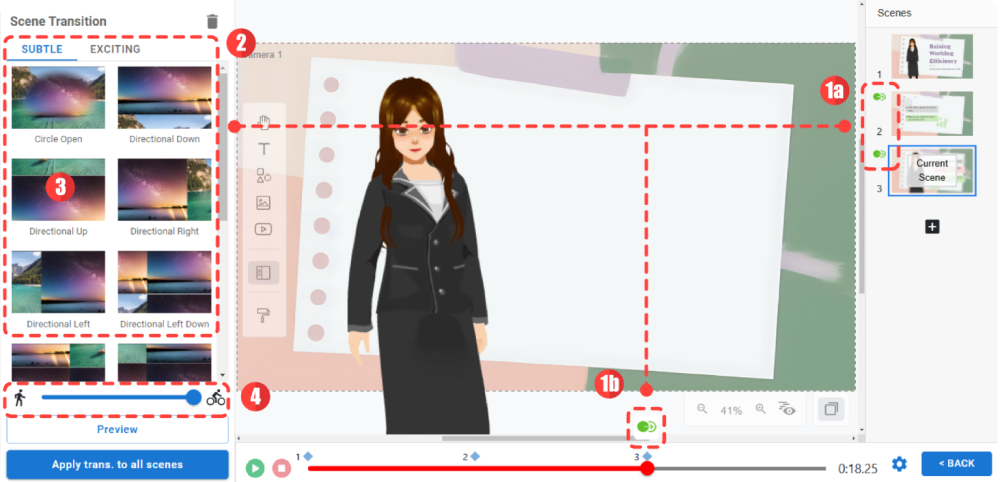Image resolution: width=1000 pixels, height=482 pixels.
Task: Select the Text tool
Action: coord(263,149)
